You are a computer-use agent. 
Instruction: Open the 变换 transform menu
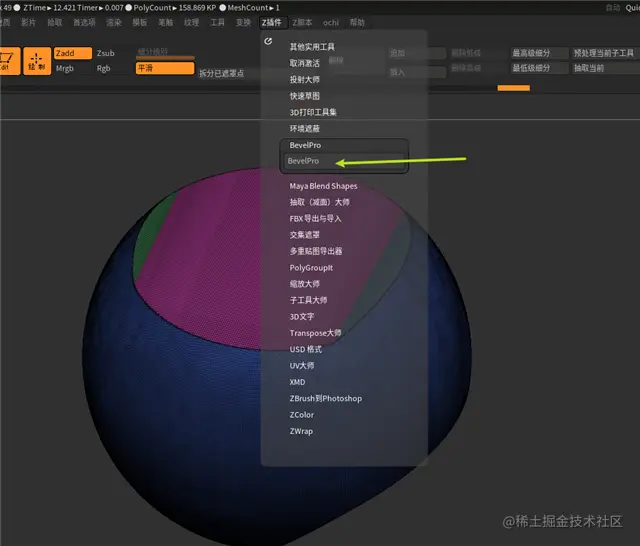click(243, 22)
